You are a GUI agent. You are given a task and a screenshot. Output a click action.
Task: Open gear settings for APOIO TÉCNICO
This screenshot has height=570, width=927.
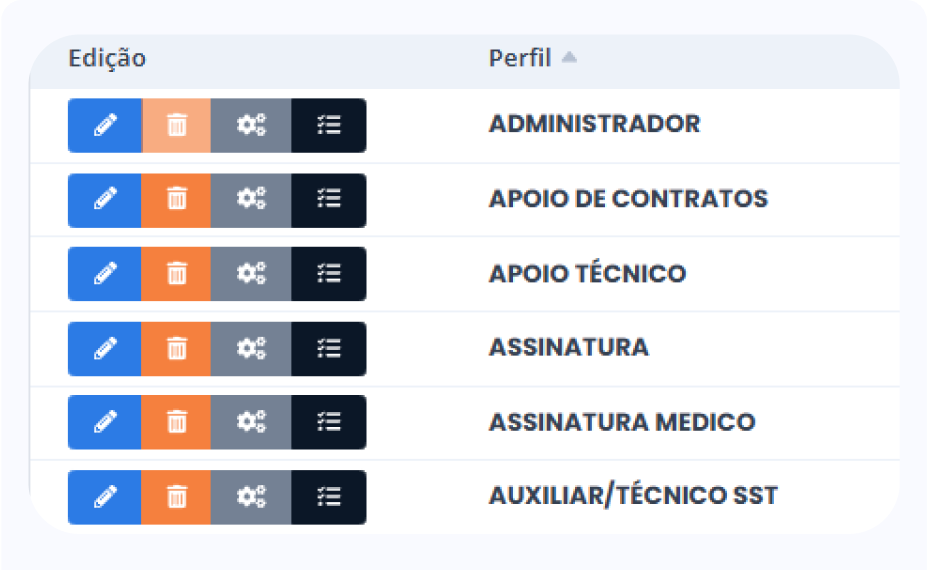coord(251,273)
